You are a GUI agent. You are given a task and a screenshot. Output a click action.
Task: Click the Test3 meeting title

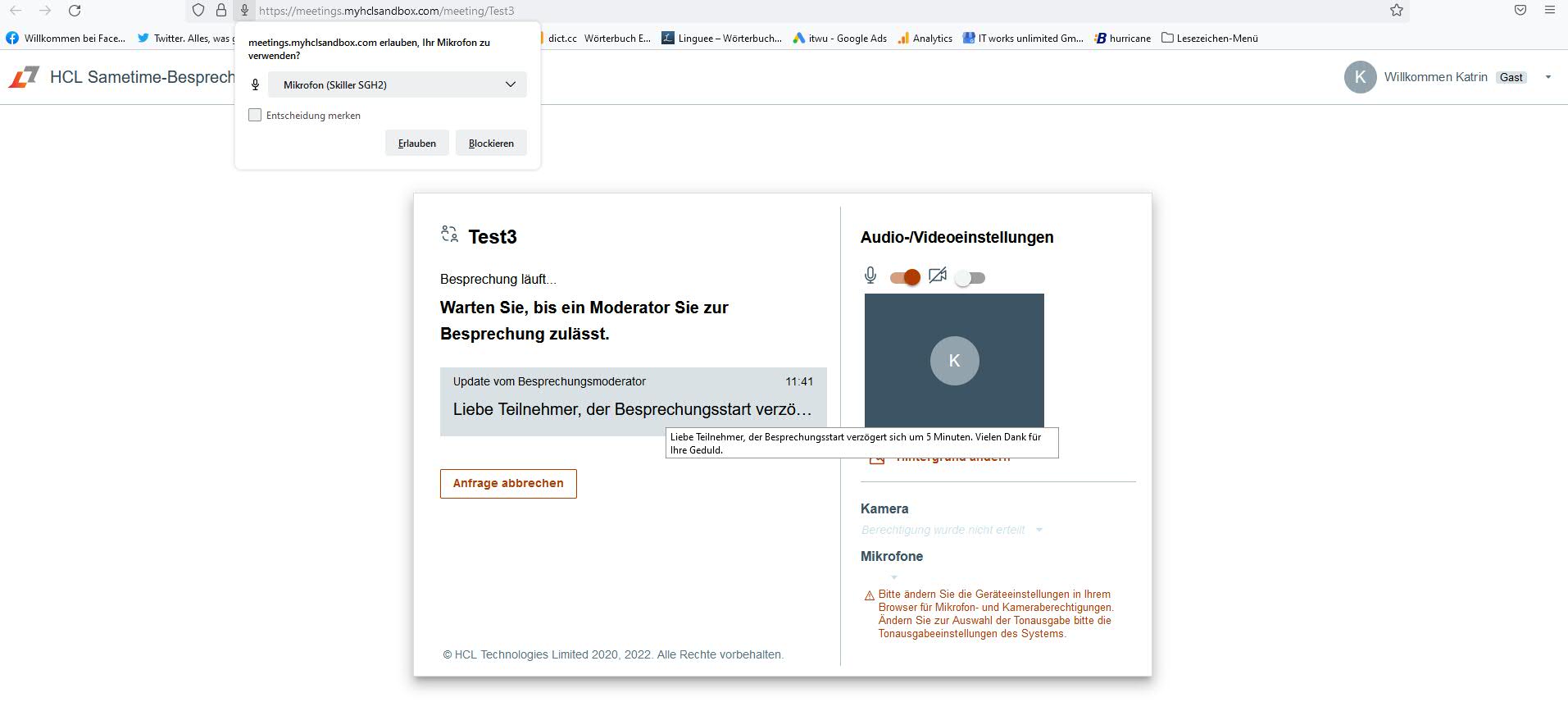(x=493, y=237)
